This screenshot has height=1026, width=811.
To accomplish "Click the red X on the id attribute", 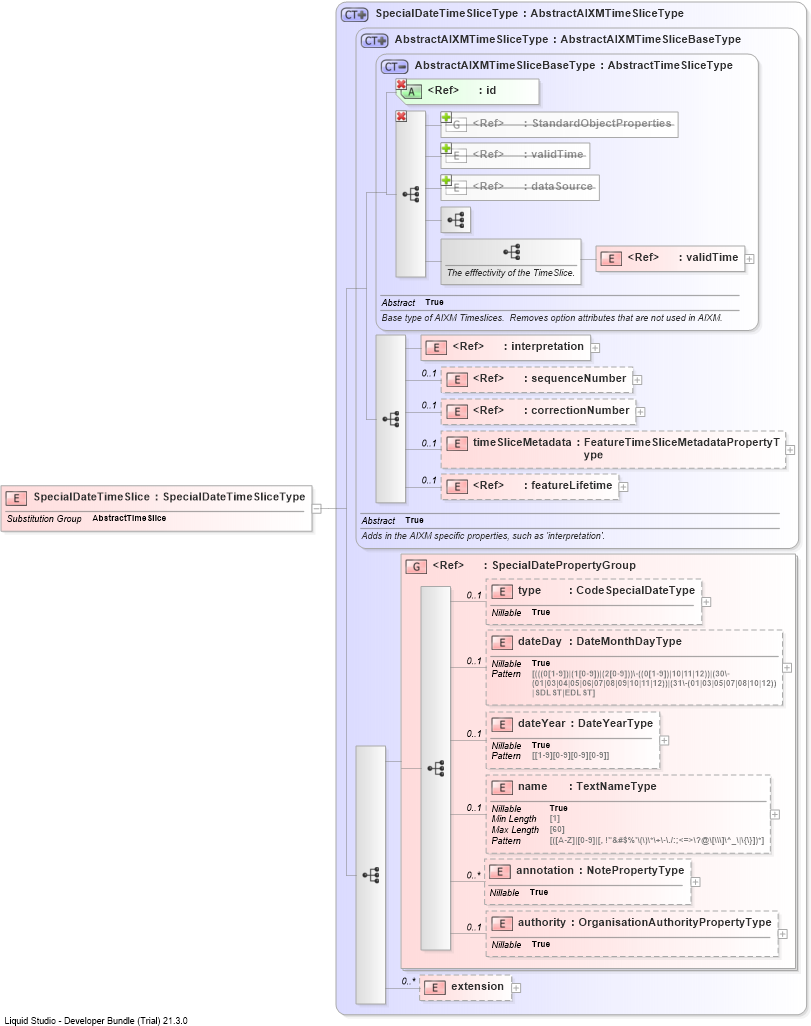I will point(401,84).
